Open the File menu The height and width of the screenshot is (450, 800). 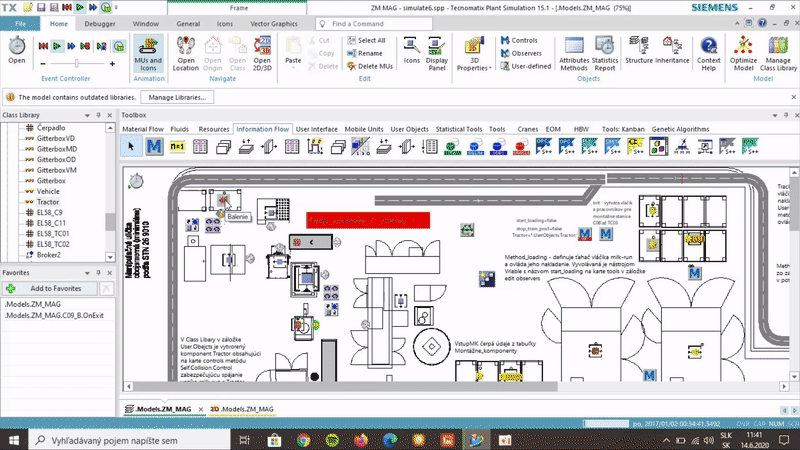(x=20, y=24)
